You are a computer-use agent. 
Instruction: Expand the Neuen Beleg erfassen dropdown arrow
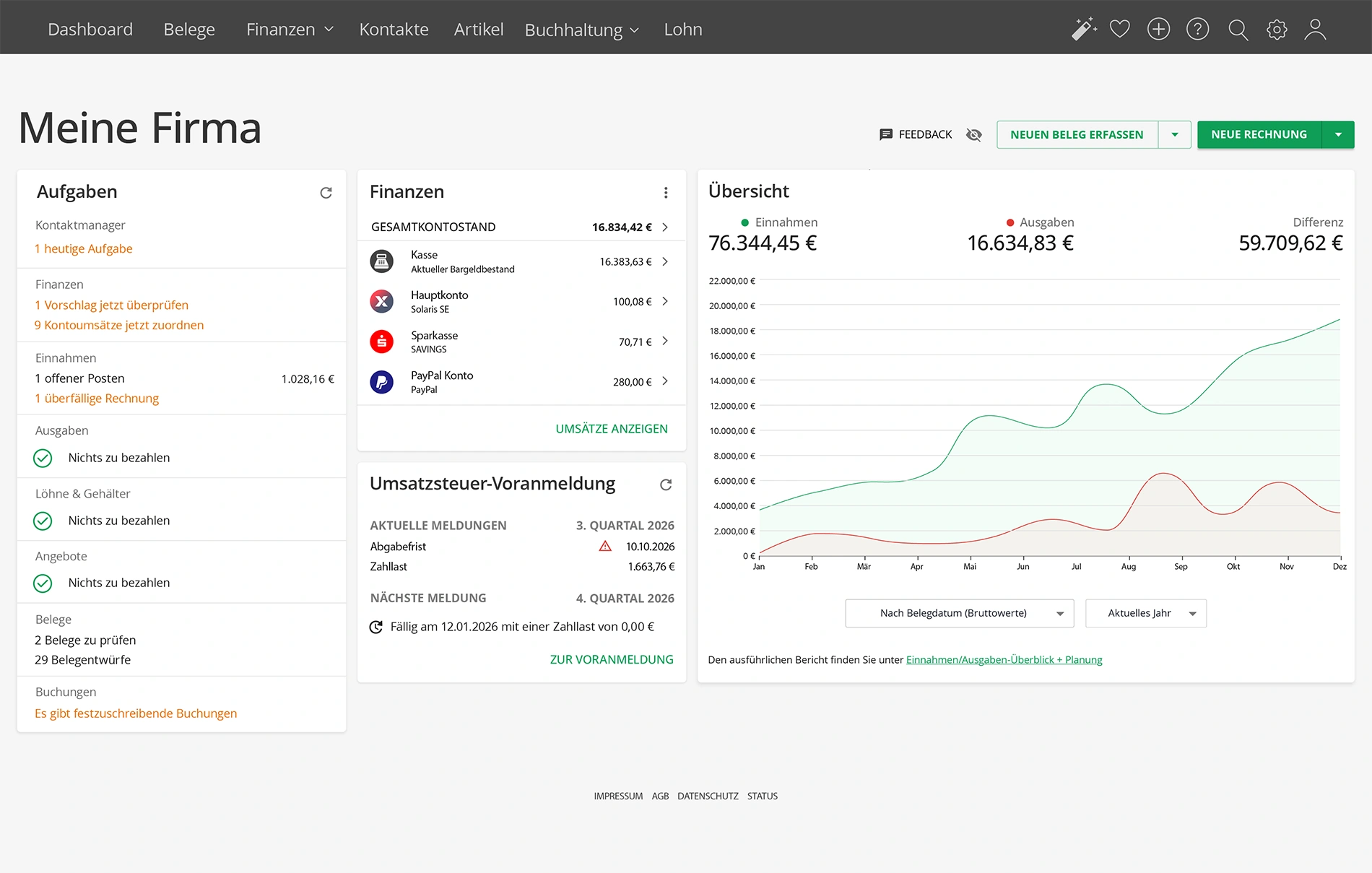pos(1175,135)
